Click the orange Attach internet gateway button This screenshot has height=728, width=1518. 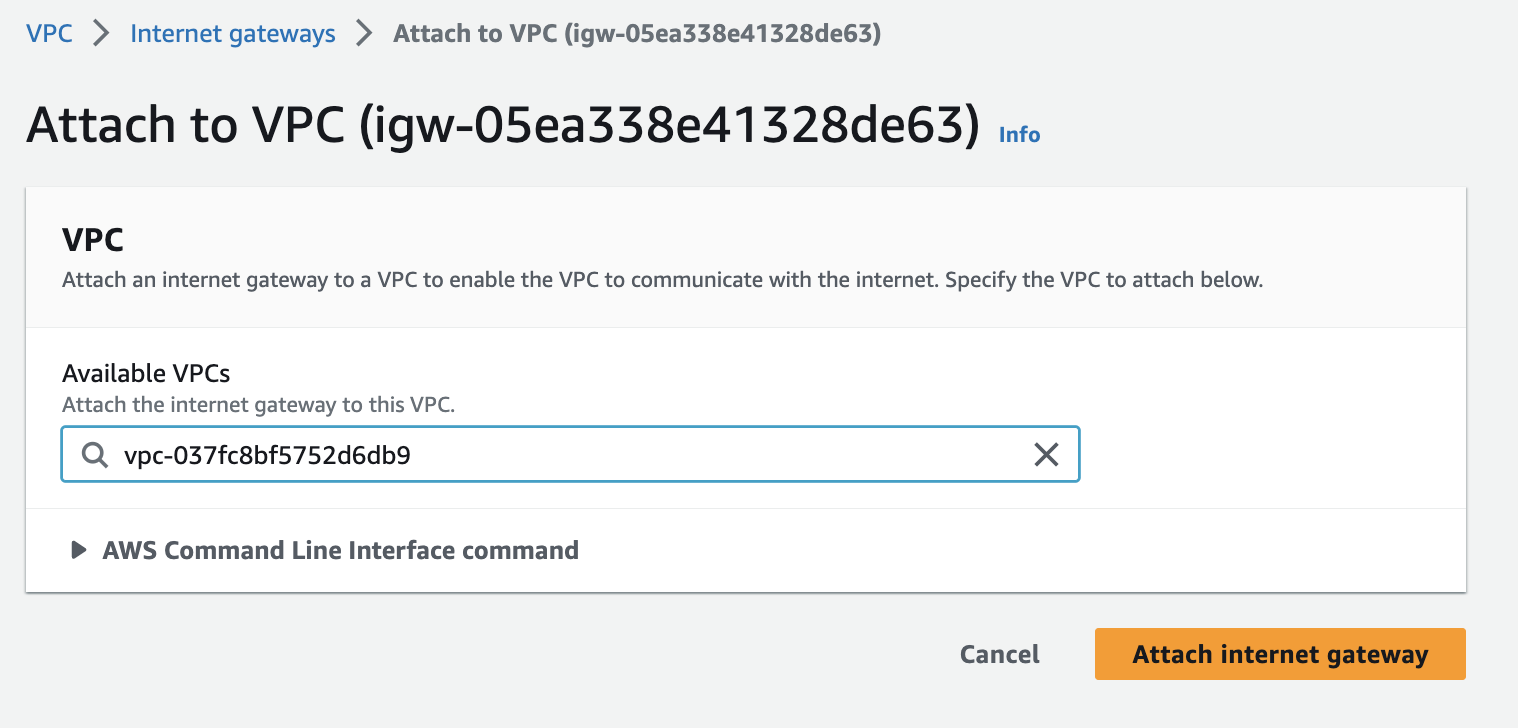(1280, 654)
